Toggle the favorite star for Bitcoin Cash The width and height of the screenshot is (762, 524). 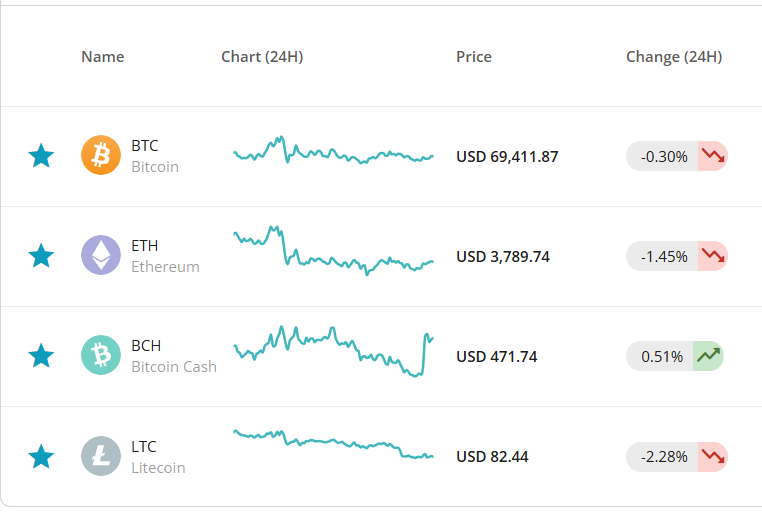[x=41, y=355]
